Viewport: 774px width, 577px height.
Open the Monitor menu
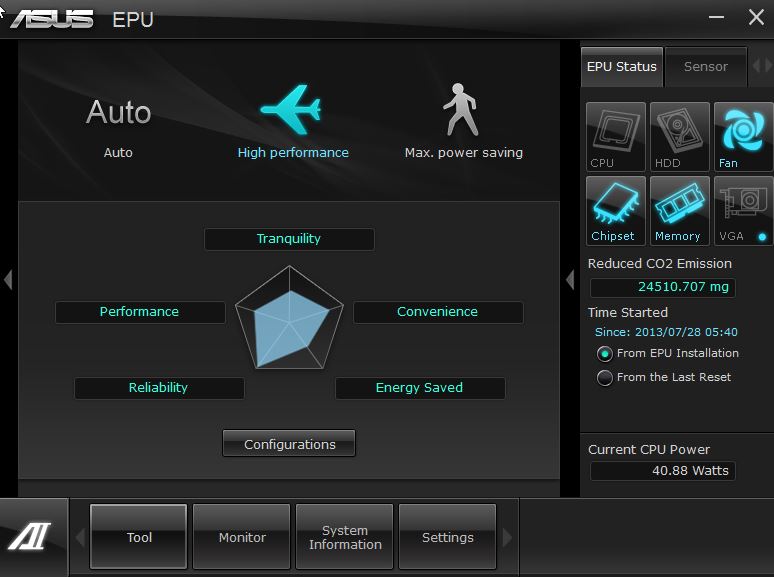click(242, 537)
